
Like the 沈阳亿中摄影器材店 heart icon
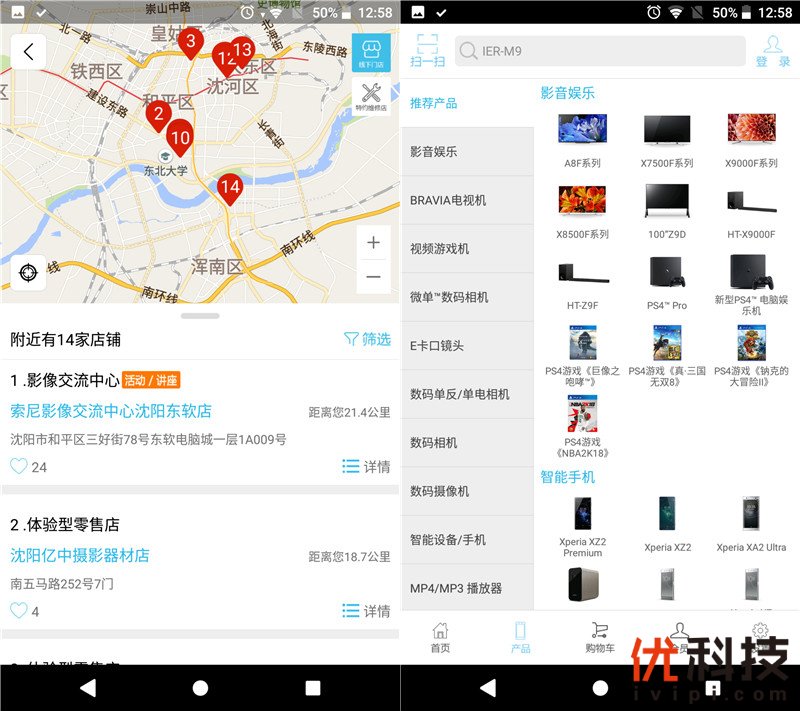[x=19, y=611]
